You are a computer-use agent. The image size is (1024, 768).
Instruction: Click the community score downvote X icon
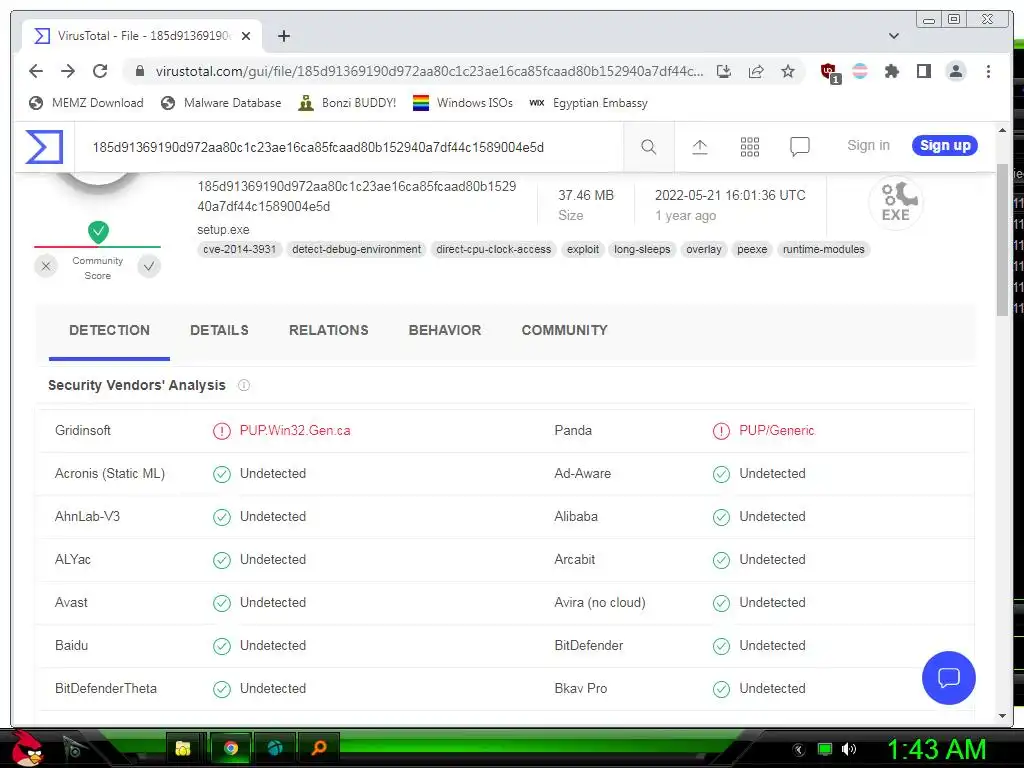pyautogui.click(x=46, y=266)
